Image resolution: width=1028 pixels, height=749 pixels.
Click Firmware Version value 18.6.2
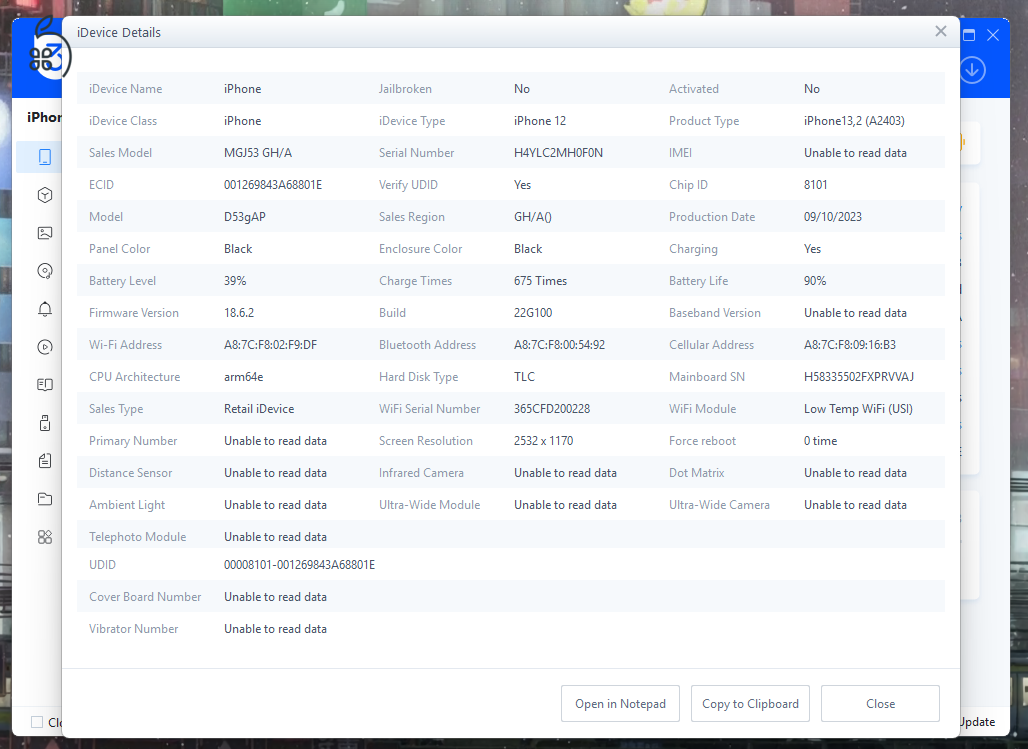click(239, 313)
